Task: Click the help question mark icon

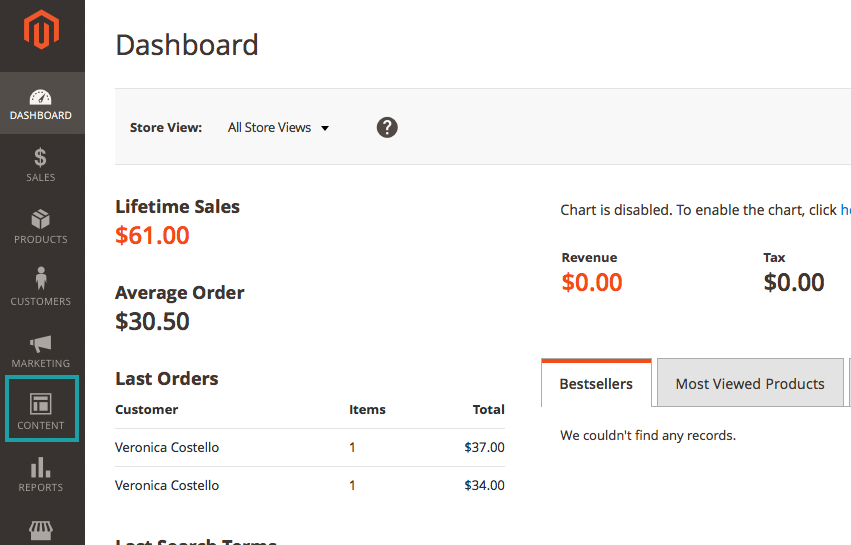Action: (x=387, y=127)
